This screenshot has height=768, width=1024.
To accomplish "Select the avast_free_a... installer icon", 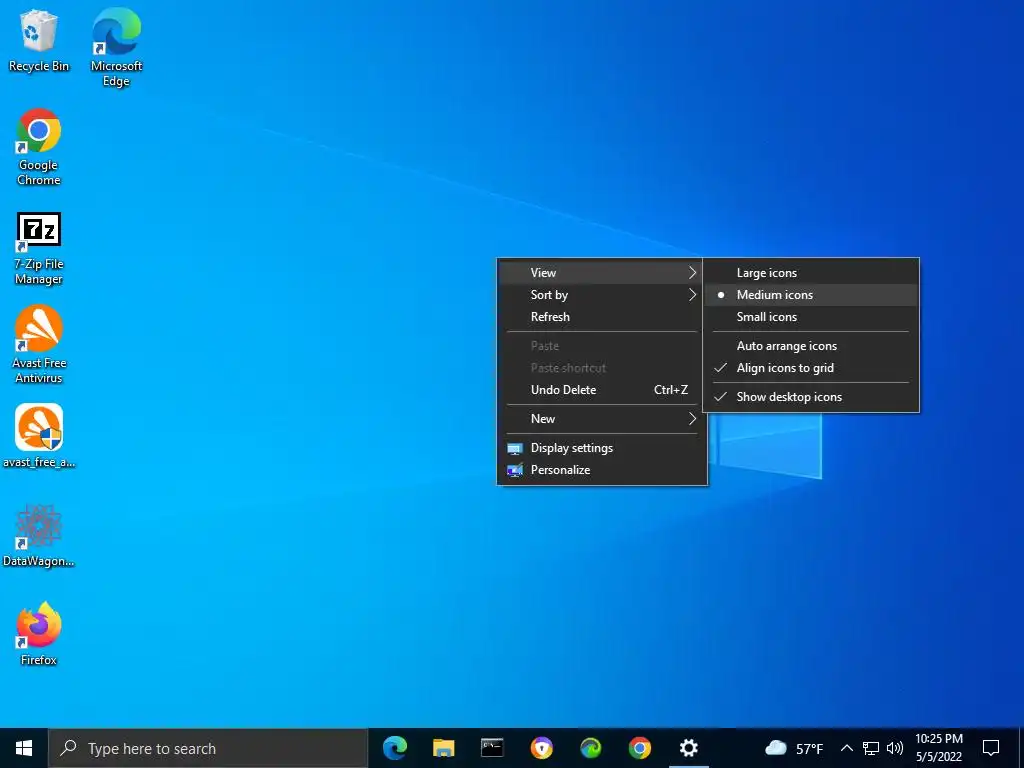I will point(39,436).
